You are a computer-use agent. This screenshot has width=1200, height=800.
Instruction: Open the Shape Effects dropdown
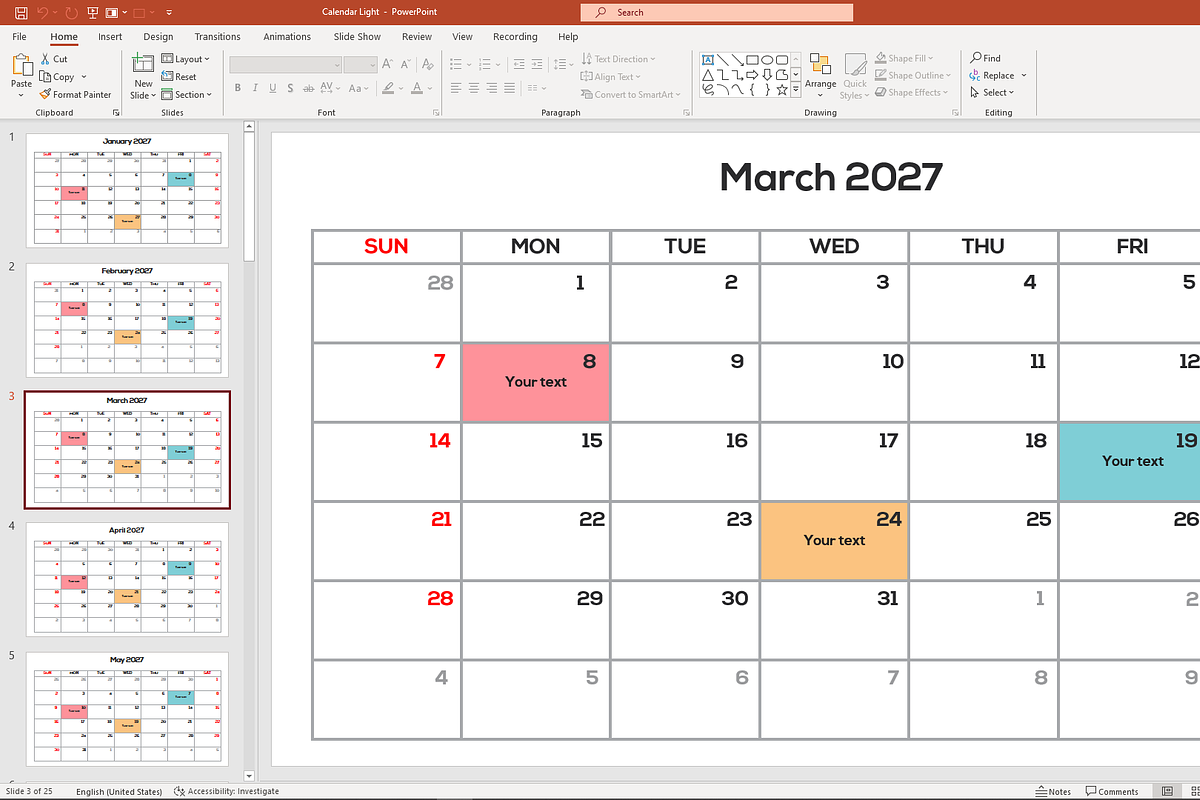pyautogui.click(x=910, y=92)
